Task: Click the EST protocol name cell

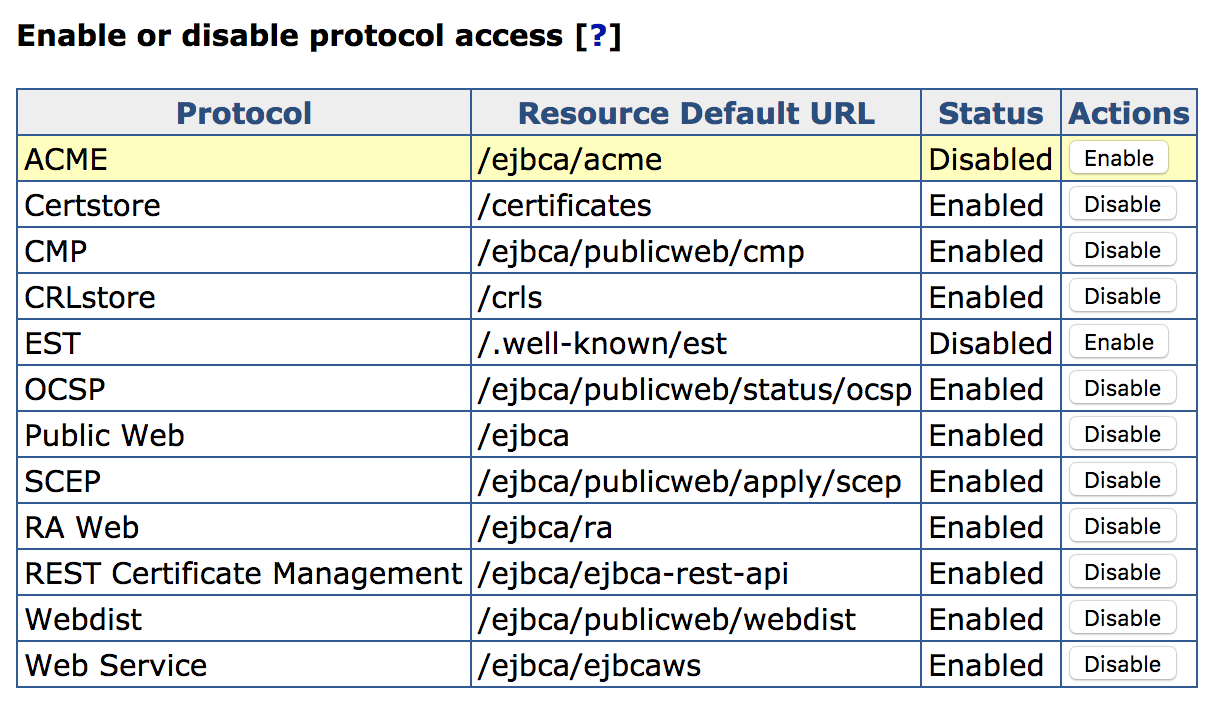Action: click(x=52, y=344)
